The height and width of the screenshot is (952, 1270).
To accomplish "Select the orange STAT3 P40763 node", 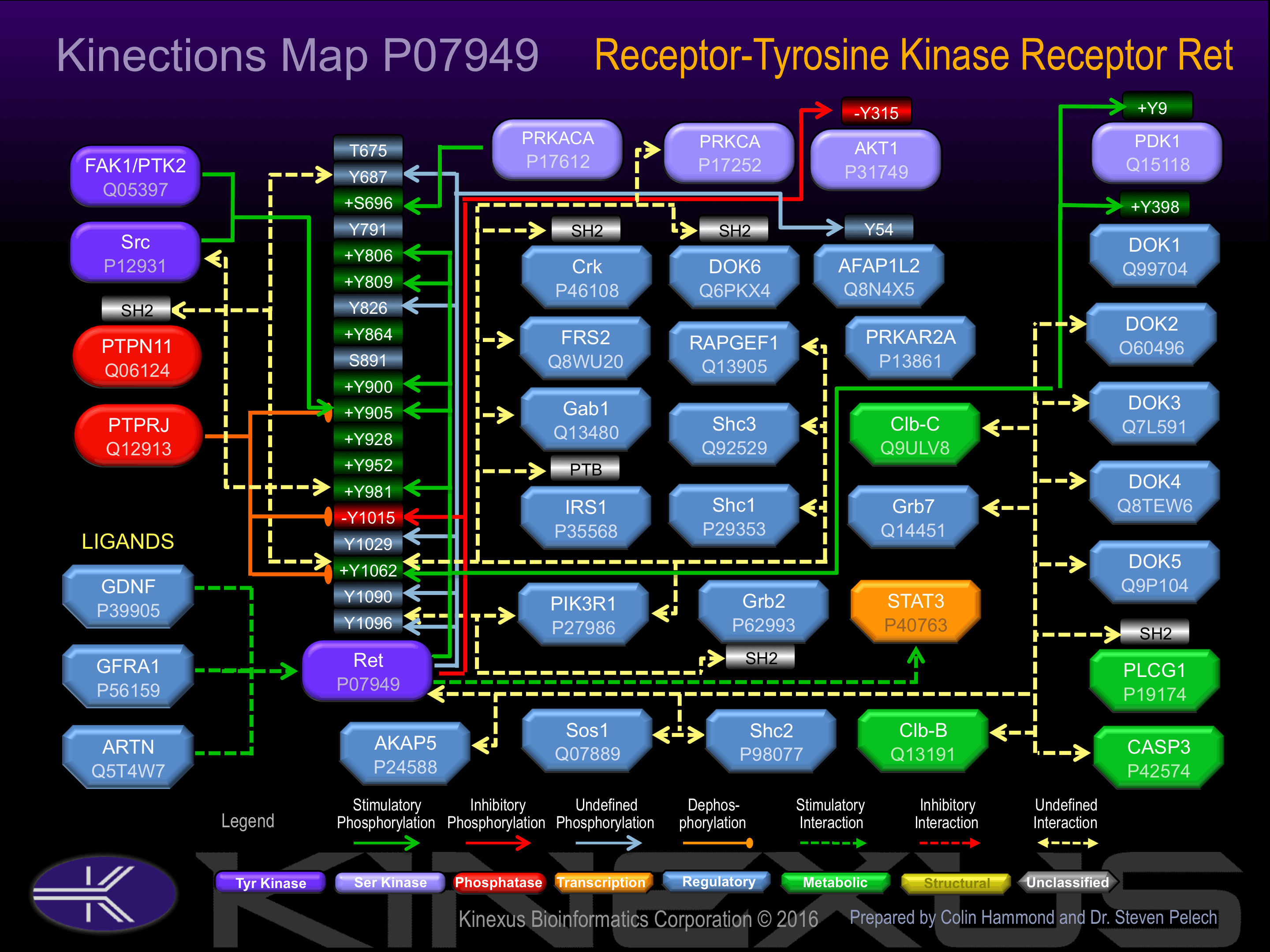I will coord(916,612).
